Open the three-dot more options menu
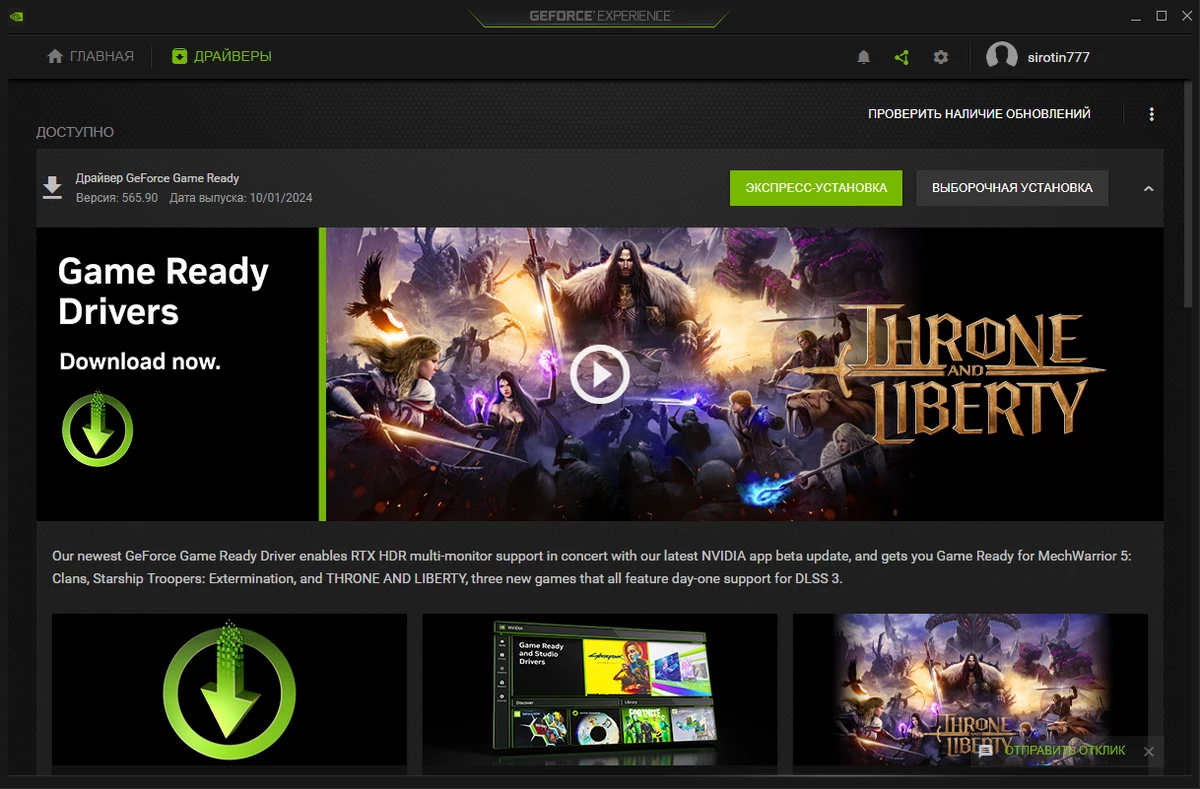The image size is (1200, 789). point(1152,114)
